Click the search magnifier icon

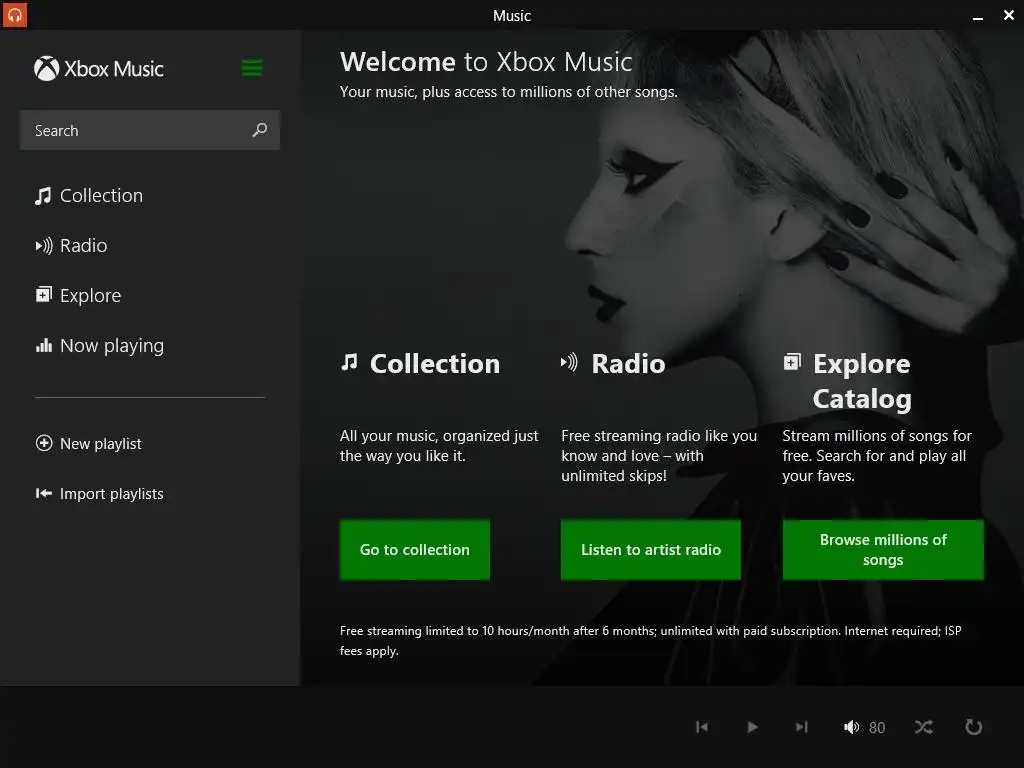[x=260, y=130]
